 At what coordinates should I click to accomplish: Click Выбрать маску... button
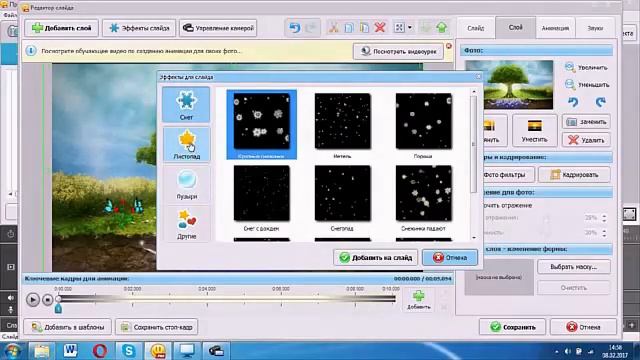574,267
